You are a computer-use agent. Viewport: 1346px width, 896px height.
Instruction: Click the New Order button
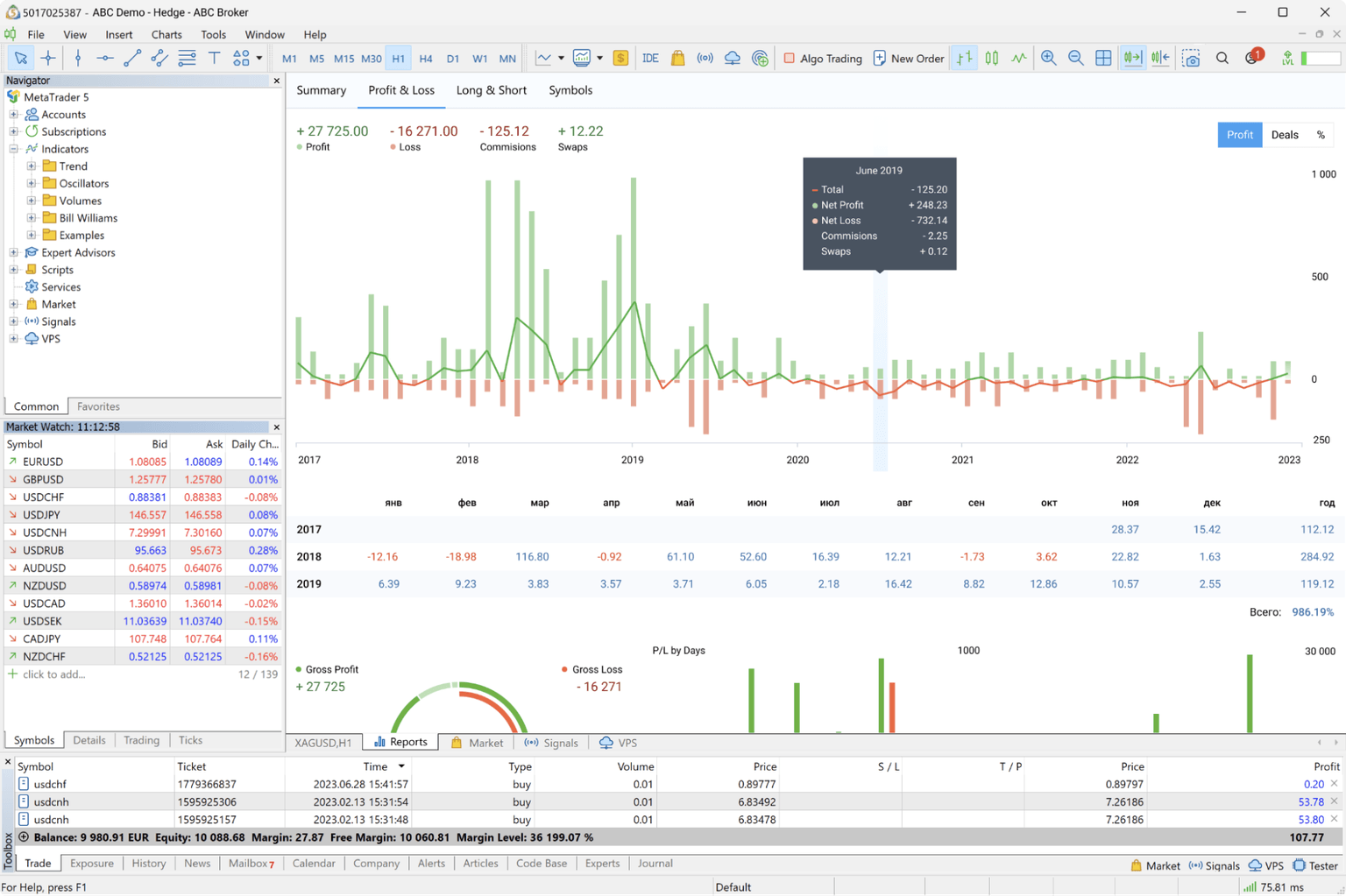pyautogui.click(x=909, y=58)
